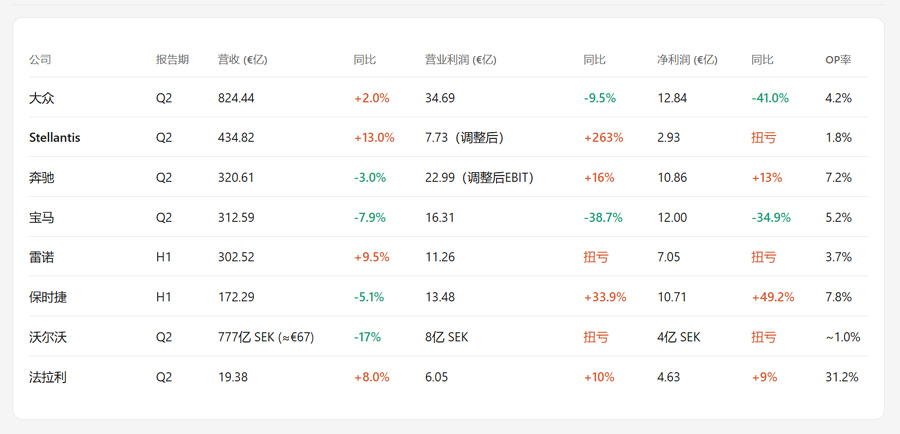
Task: Select the +13.0% revenue growth for Stellantis
Action: (x=374, y=138)
